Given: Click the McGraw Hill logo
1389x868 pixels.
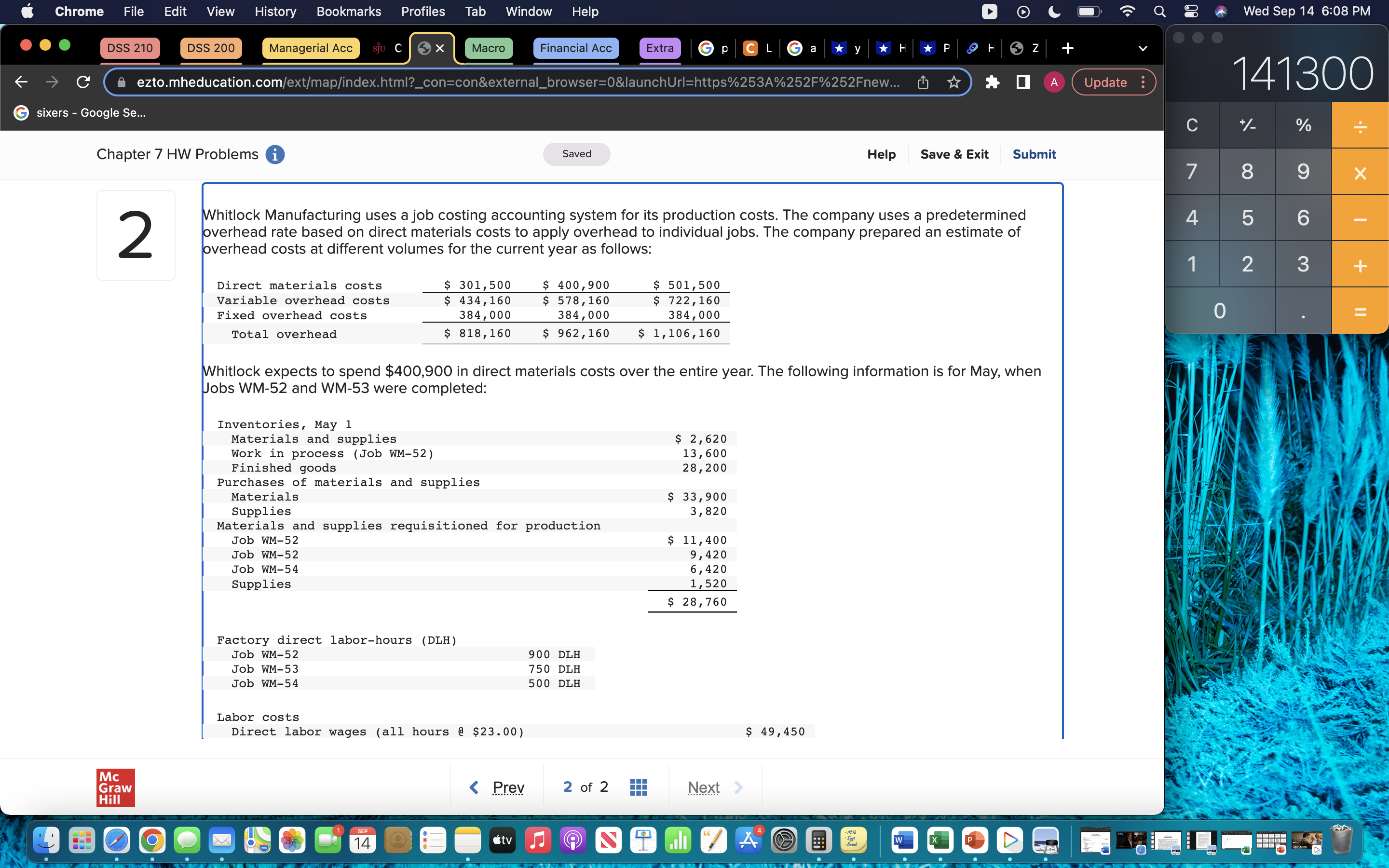Looking at the screenshot, I should [115, 787].
